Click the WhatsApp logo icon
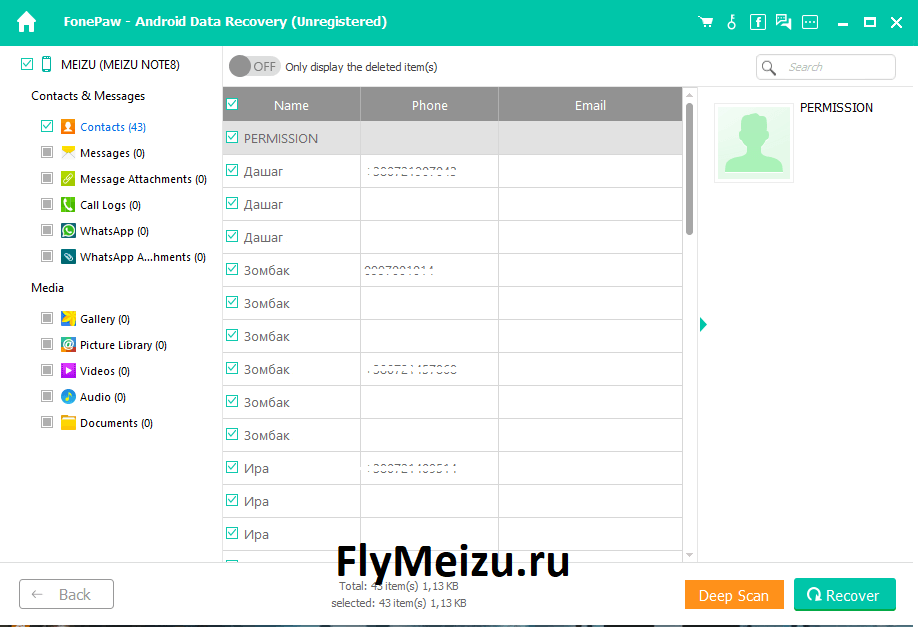The image size is (918, 627). (68, 231)
